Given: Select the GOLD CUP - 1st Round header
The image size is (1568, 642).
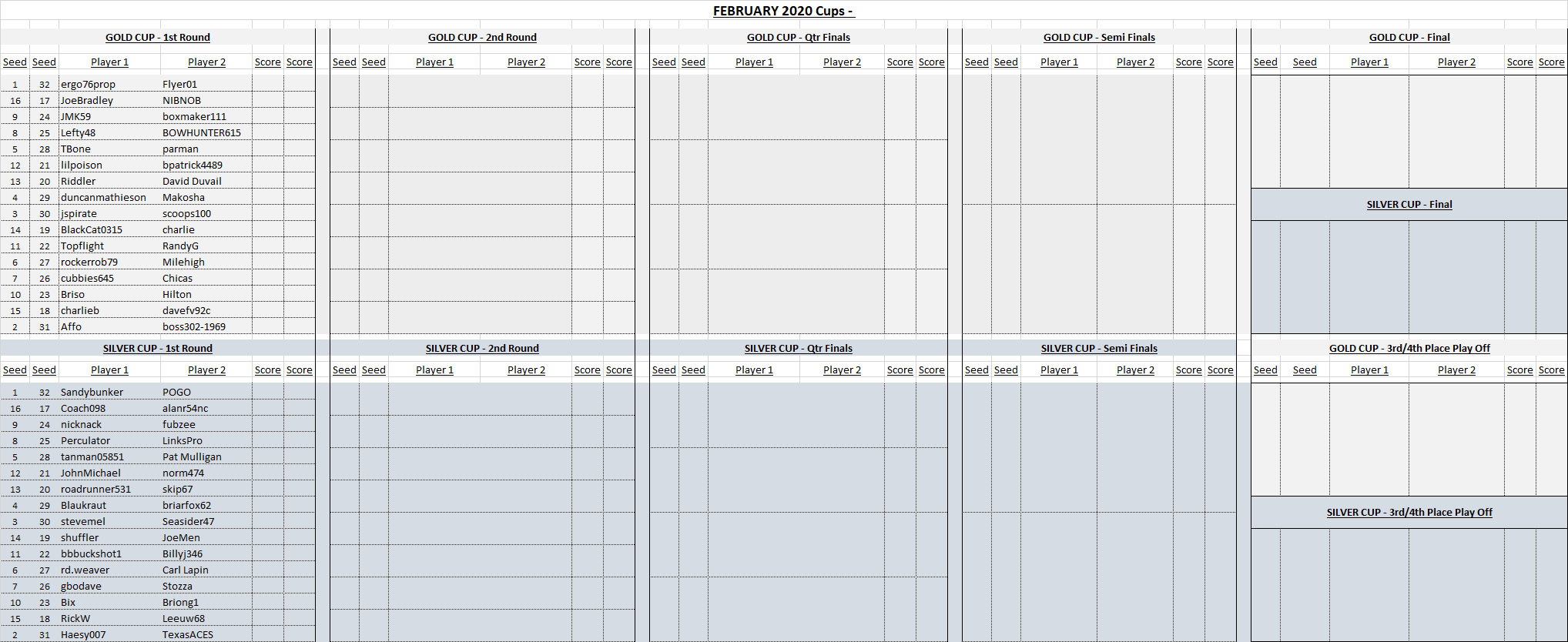Looking at the screenshot, I should coord(157,37).
